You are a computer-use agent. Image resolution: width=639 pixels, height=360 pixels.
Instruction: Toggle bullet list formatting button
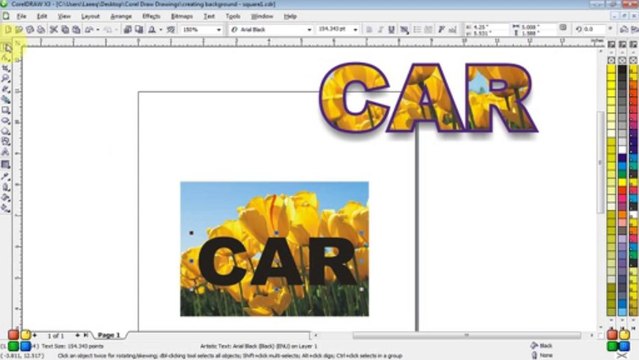coord(417,30)
